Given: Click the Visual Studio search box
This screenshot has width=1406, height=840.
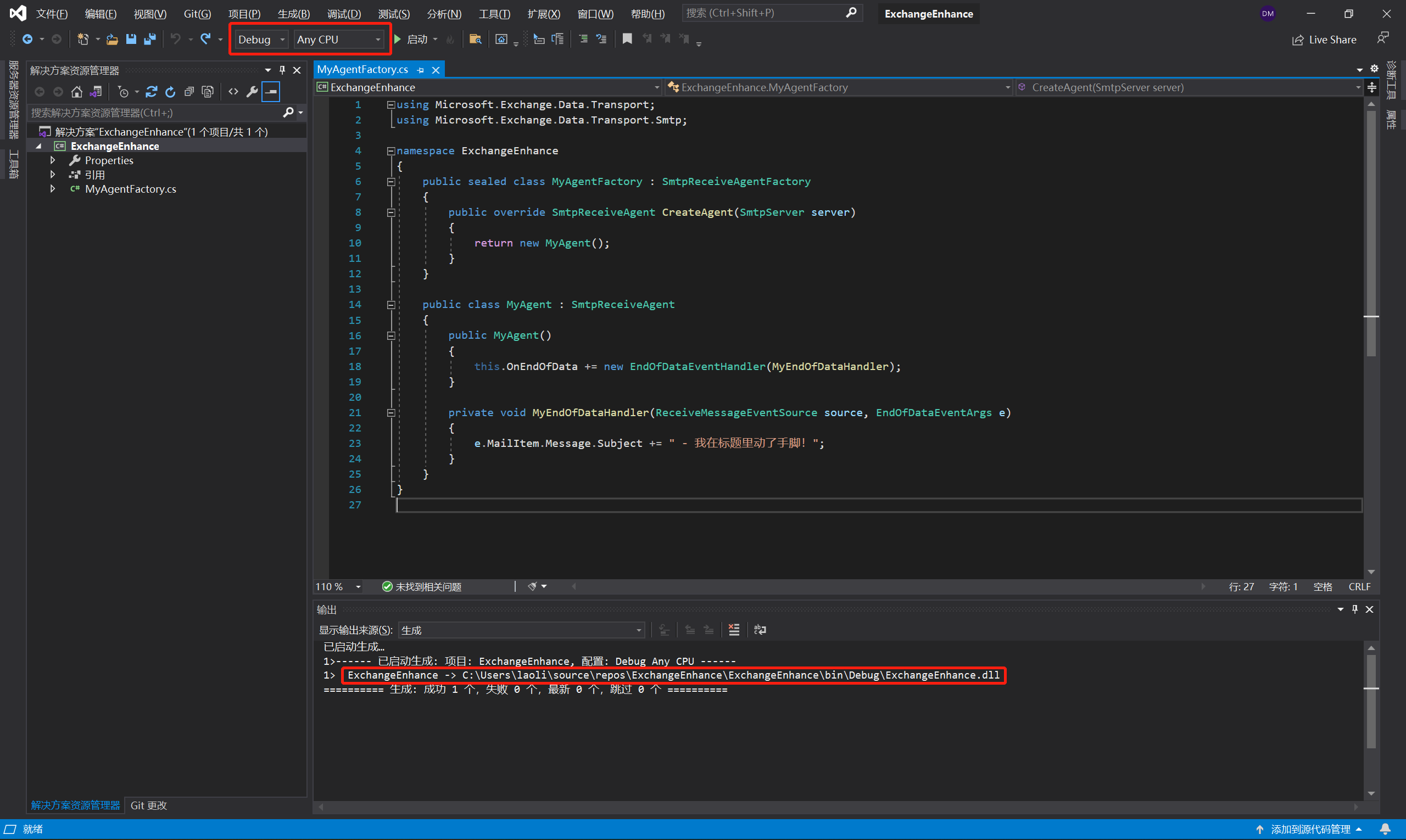Looking at the screenshot, I should [x=772, y=13].
